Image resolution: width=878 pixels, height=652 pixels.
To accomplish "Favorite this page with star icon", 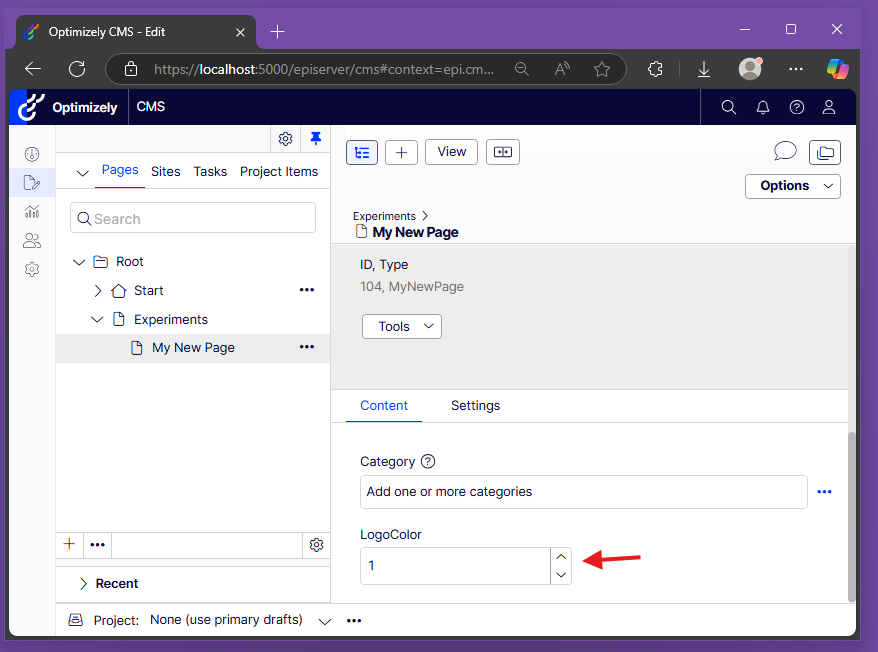I will [602, 69].
